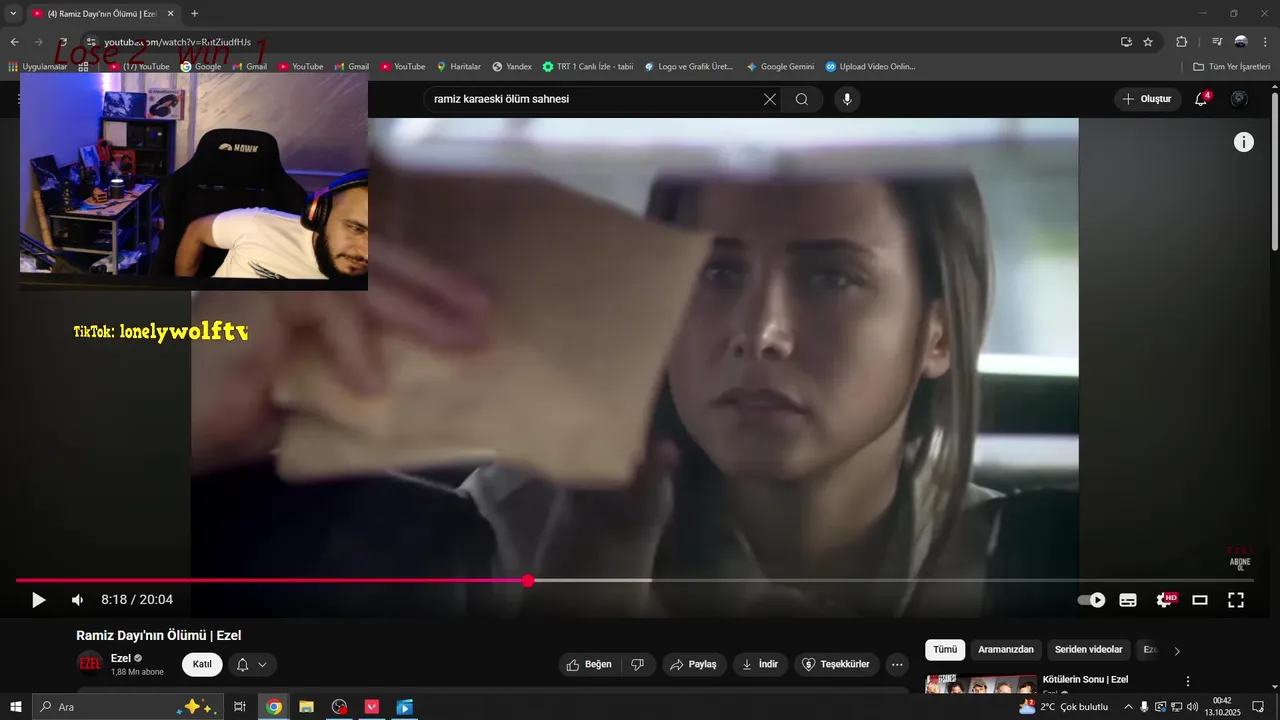
Task: Switch to theater mode view
Action: point(1200,600)
